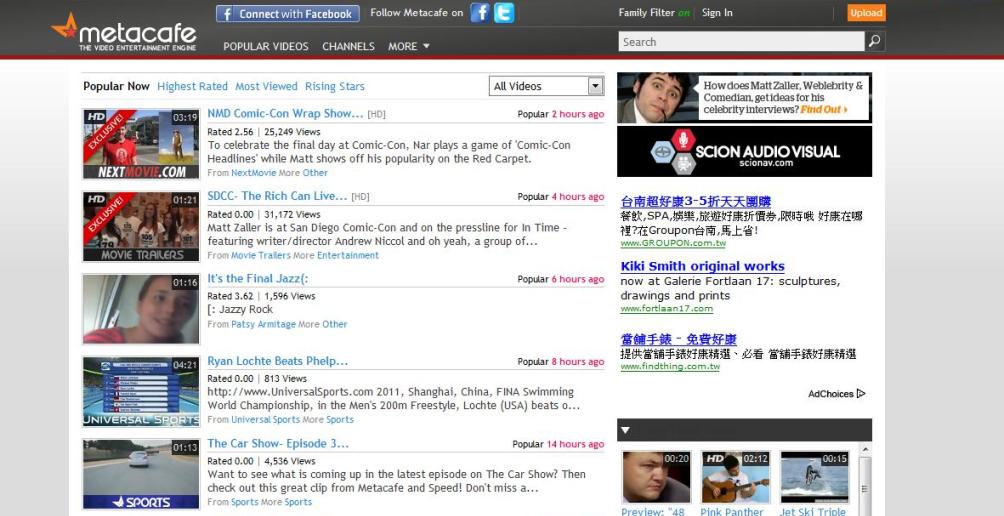
Task: Open POPULAR VIDEOS section
Action: (266, 46)
